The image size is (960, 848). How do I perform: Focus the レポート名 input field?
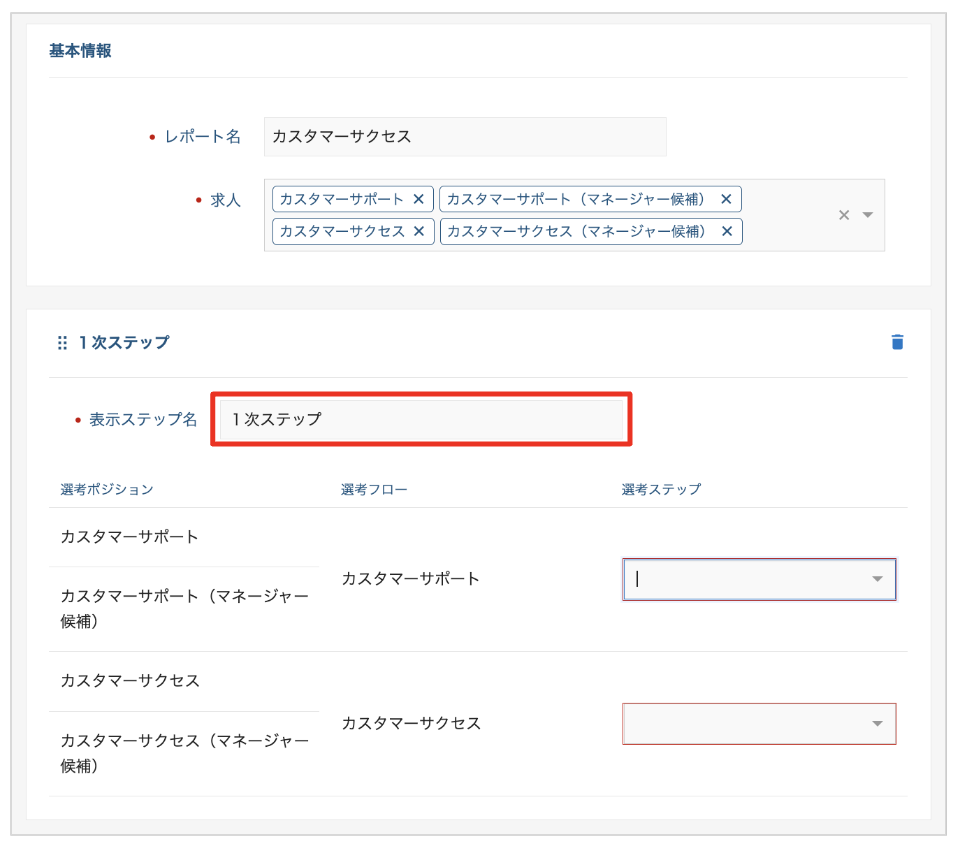[465, 137]
